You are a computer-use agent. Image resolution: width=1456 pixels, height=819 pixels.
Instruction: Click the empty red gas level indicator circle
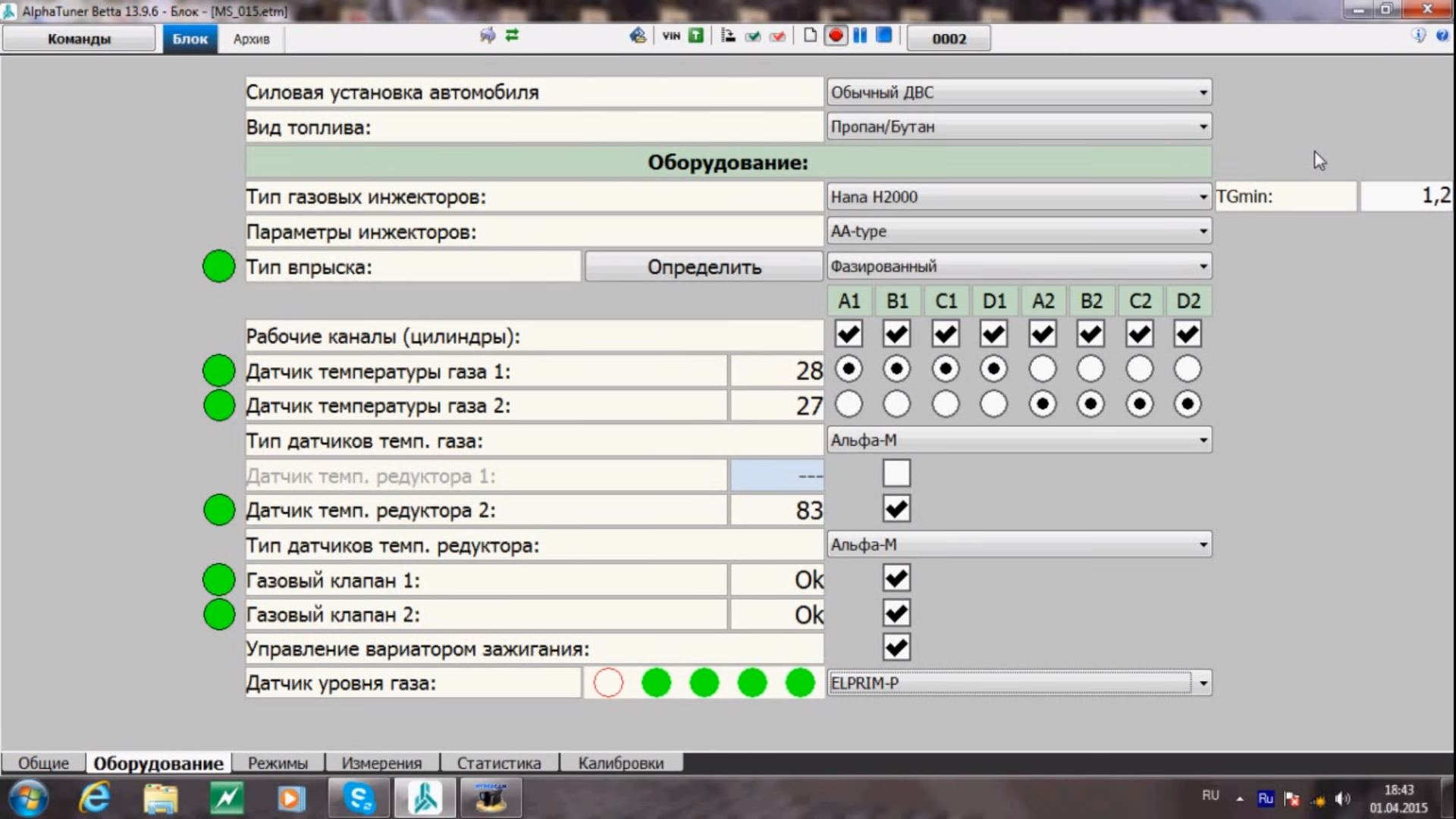[x=608, y=683]
